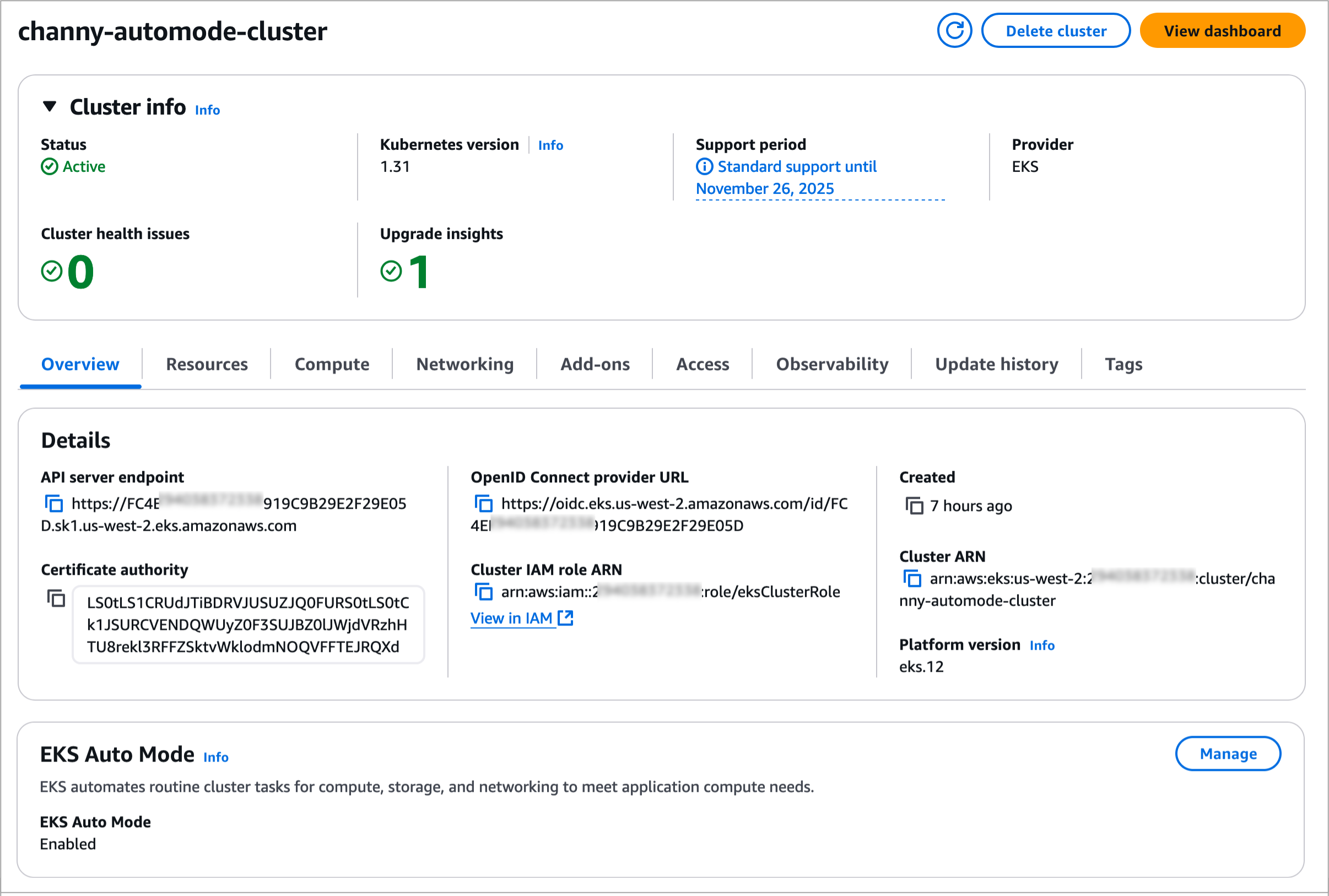The height and width of the screenshot is (896, 1329).
Task: Copy the Created timestamp
Action: click(x=914, y=506)
